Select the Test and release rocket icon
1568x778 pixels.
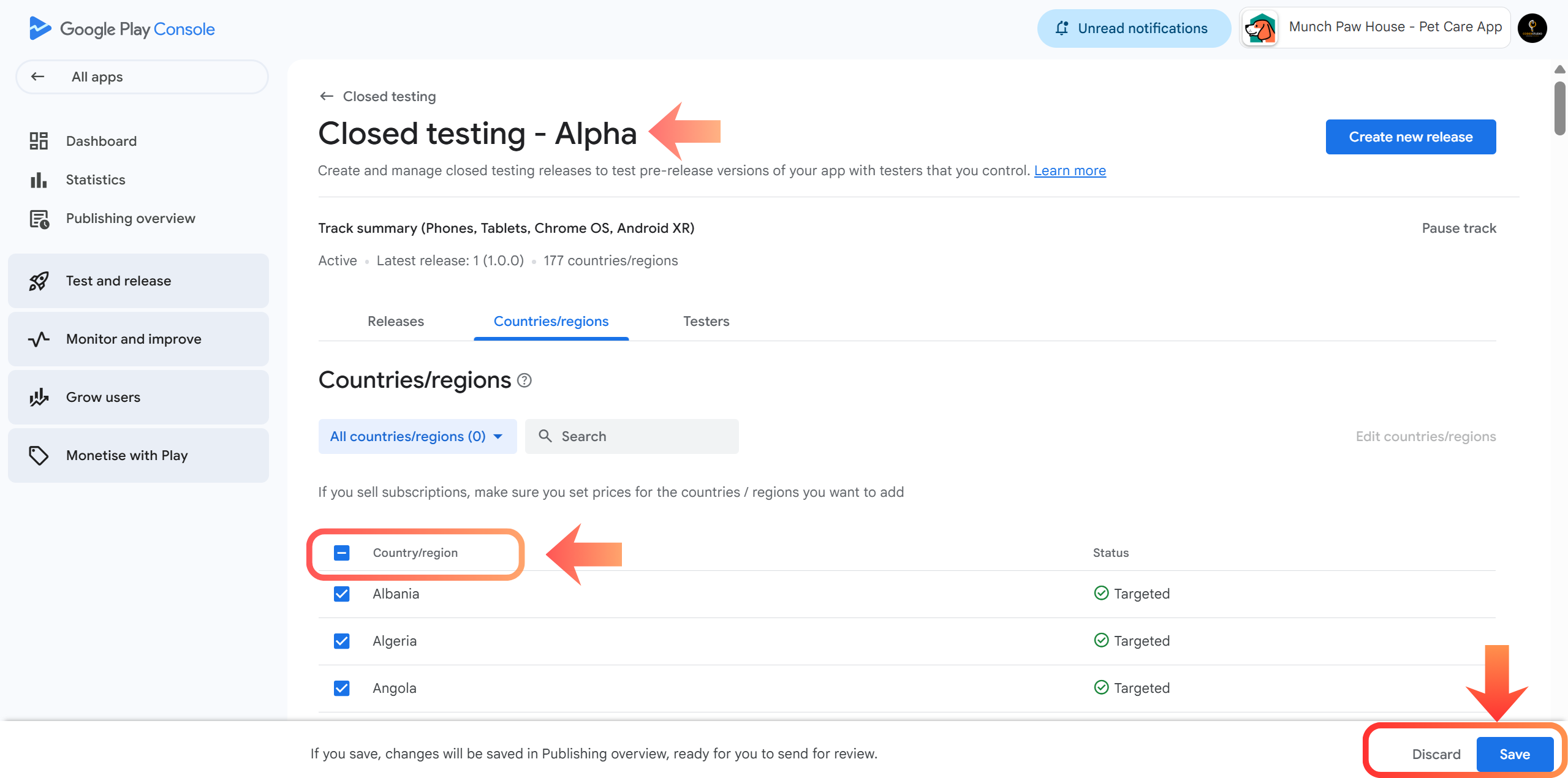38,281
